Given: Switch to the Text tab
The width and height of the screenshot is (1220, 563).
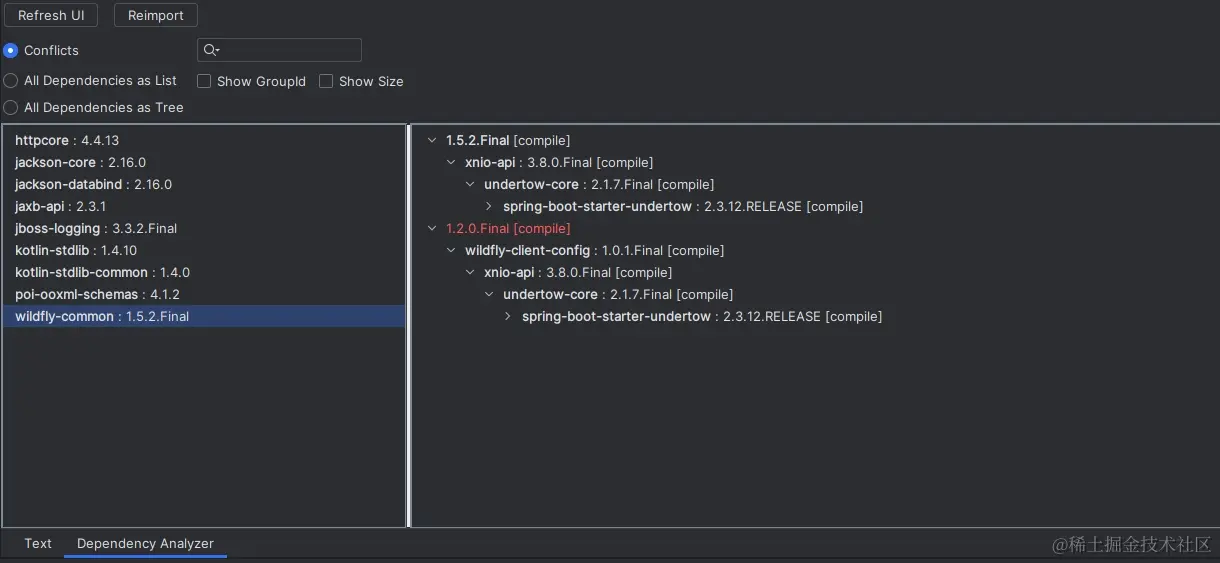Looking at the screenshot, I should tap(38, 543).
